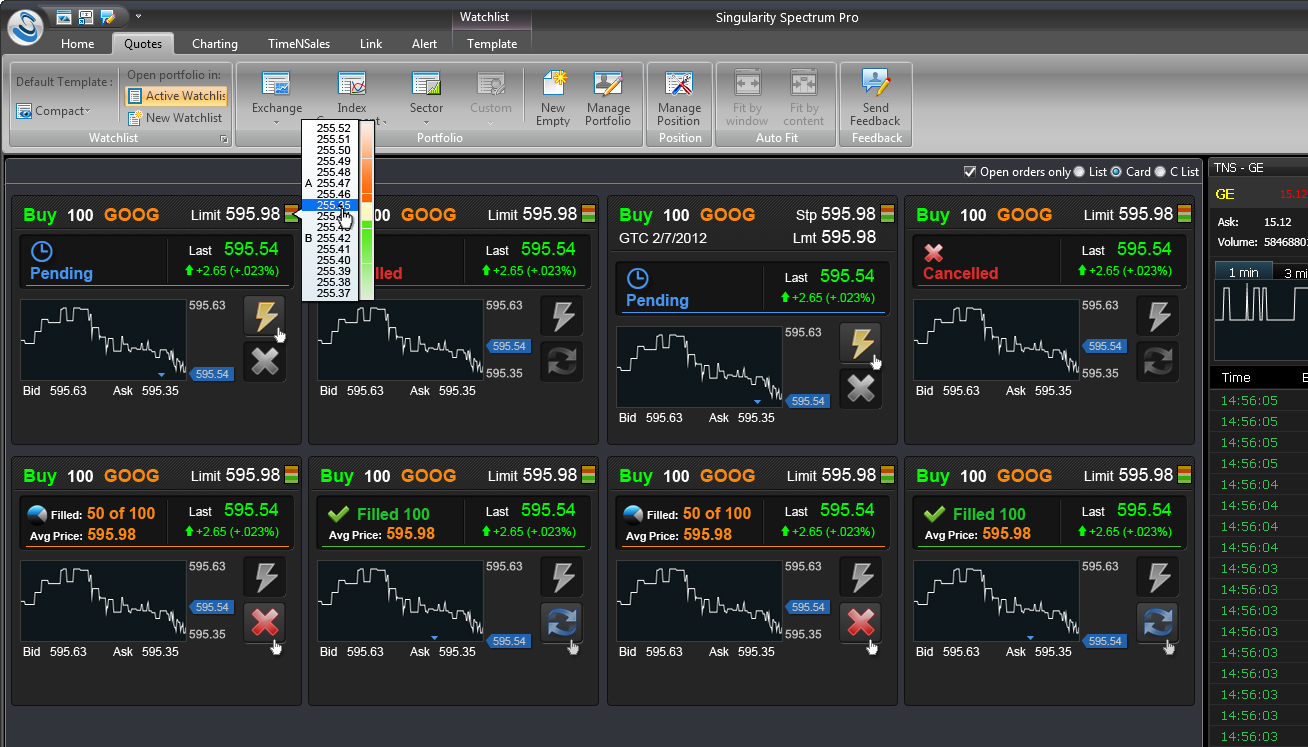Open the Charting ribbon tab
1308x747 pixels.
[215, 43]
